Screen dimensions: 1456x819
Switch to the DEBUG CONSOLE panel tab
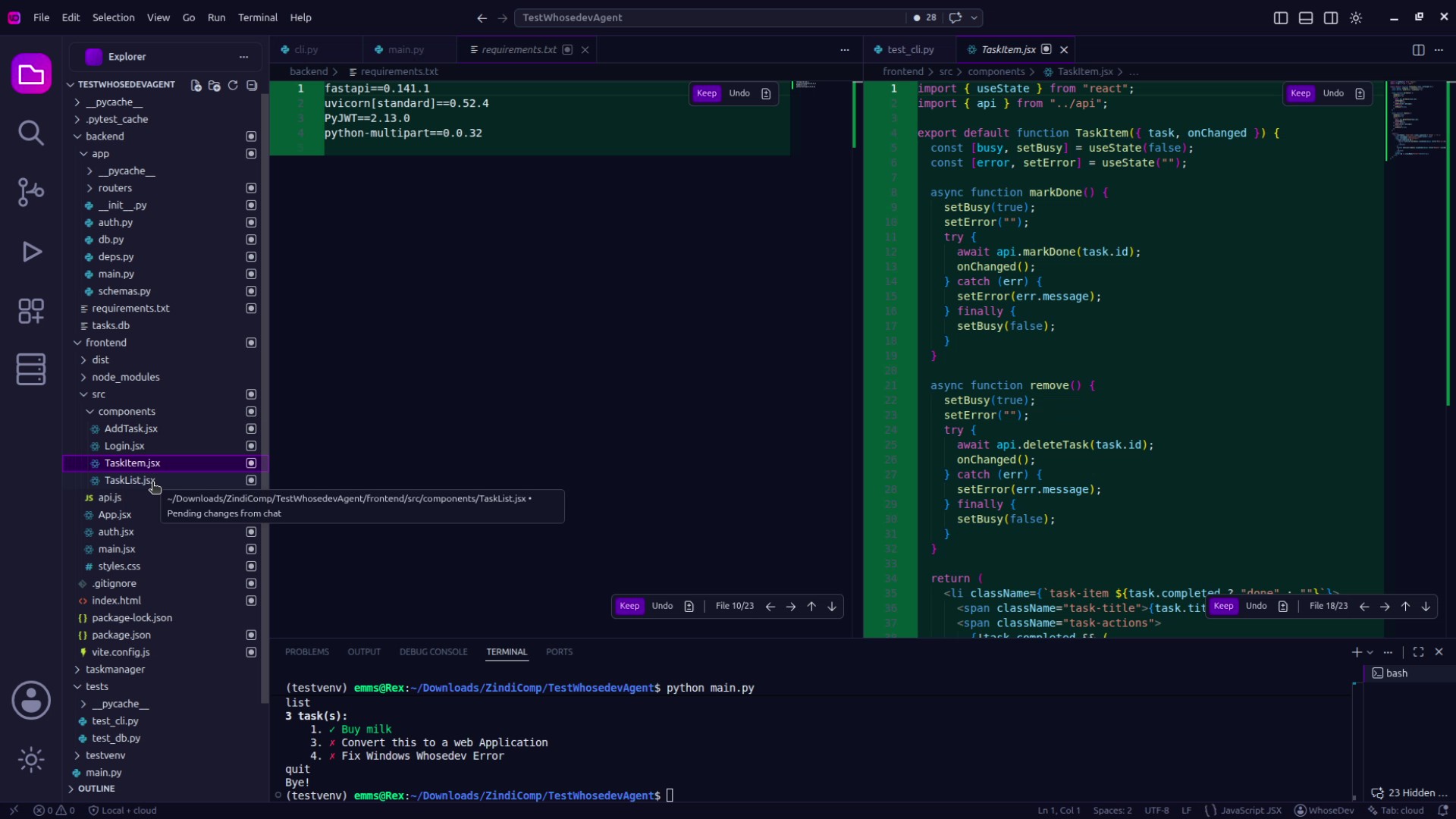tap(434, 652)
